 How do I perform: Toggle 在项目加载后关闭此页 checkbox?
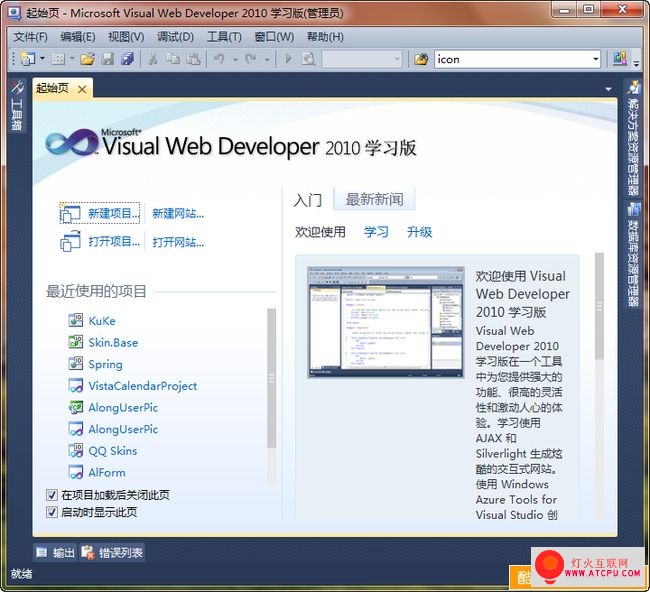[52, 495]
